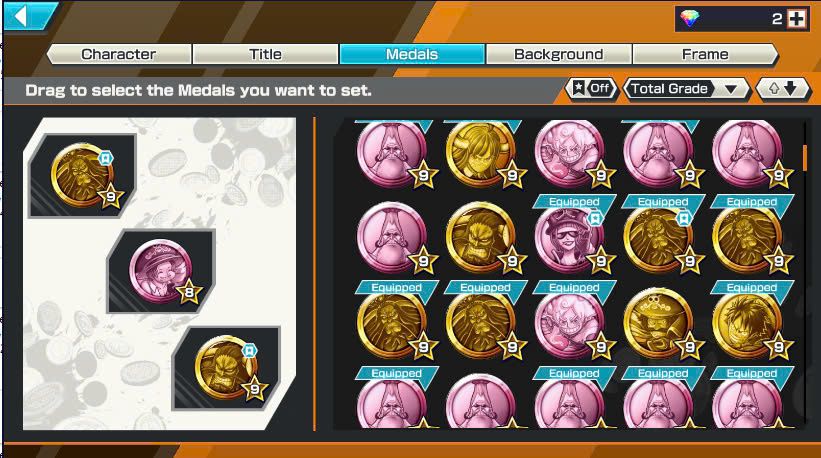Switch to the Title tab

(x=265, y=54)
